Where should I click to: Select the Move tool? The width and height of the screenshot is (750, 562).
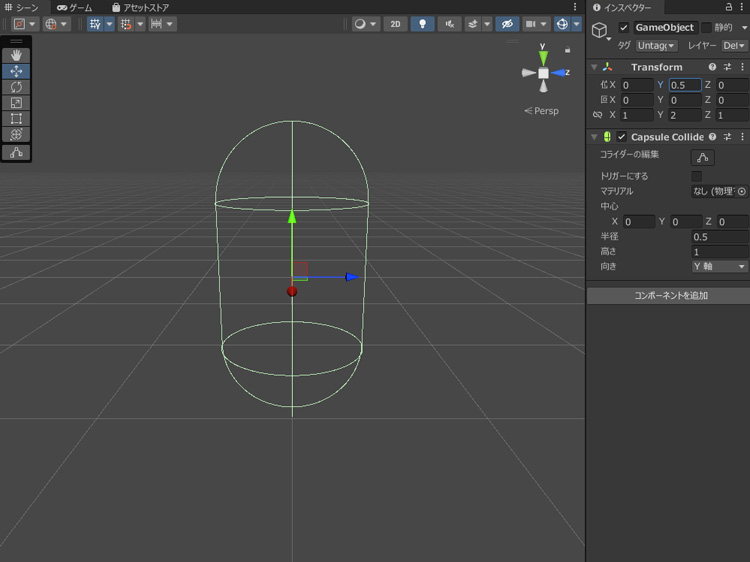[x=16, y=71]
